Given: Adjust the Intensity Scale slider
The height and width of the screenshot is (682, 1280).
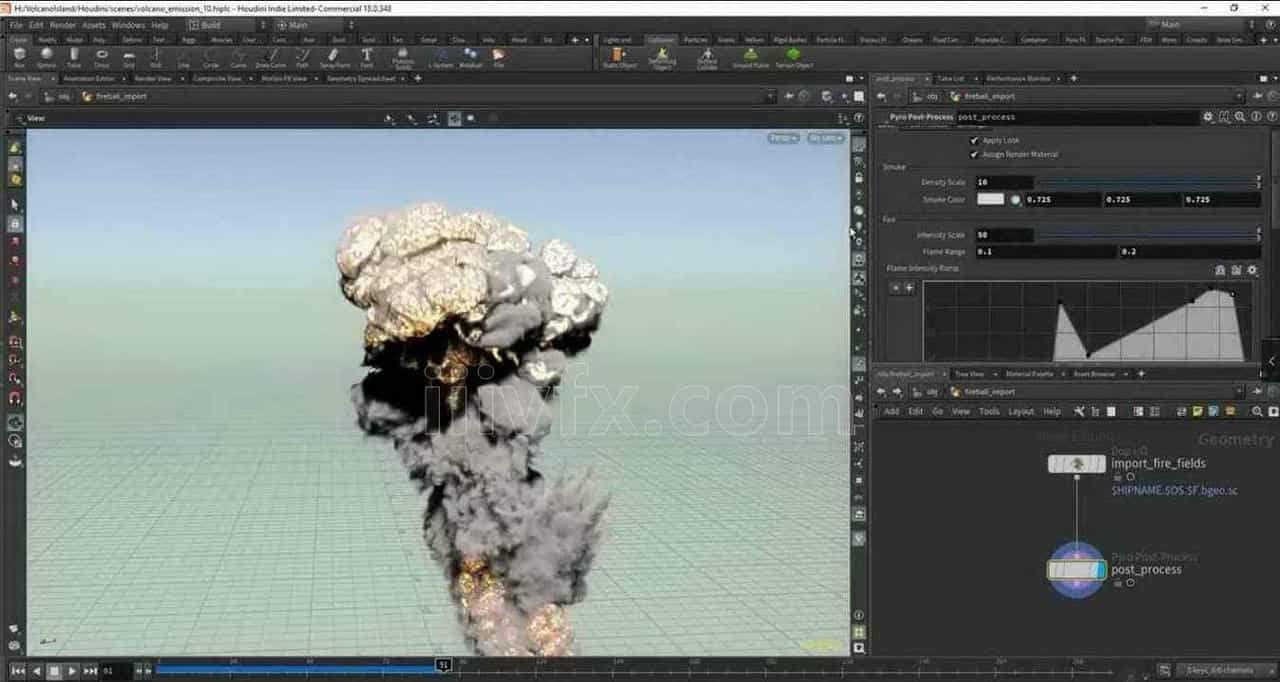Looking at the screenshot, I should tap(1147, 235).
